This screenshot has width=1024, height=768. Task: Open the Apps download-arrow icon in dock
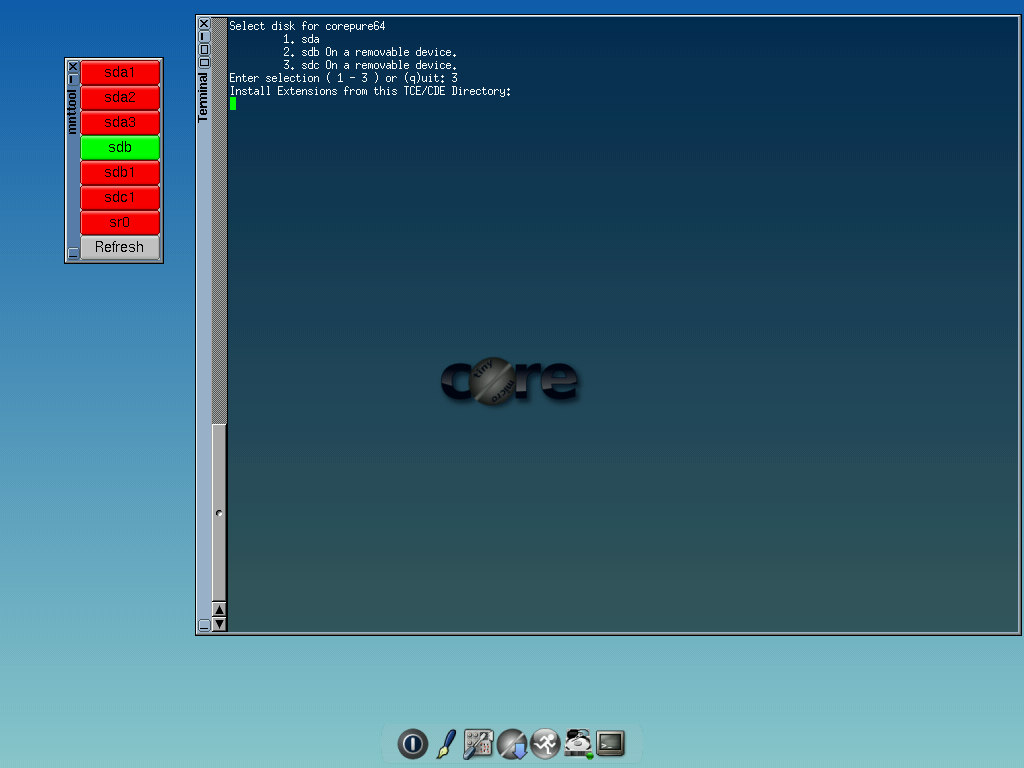[512, 744]
